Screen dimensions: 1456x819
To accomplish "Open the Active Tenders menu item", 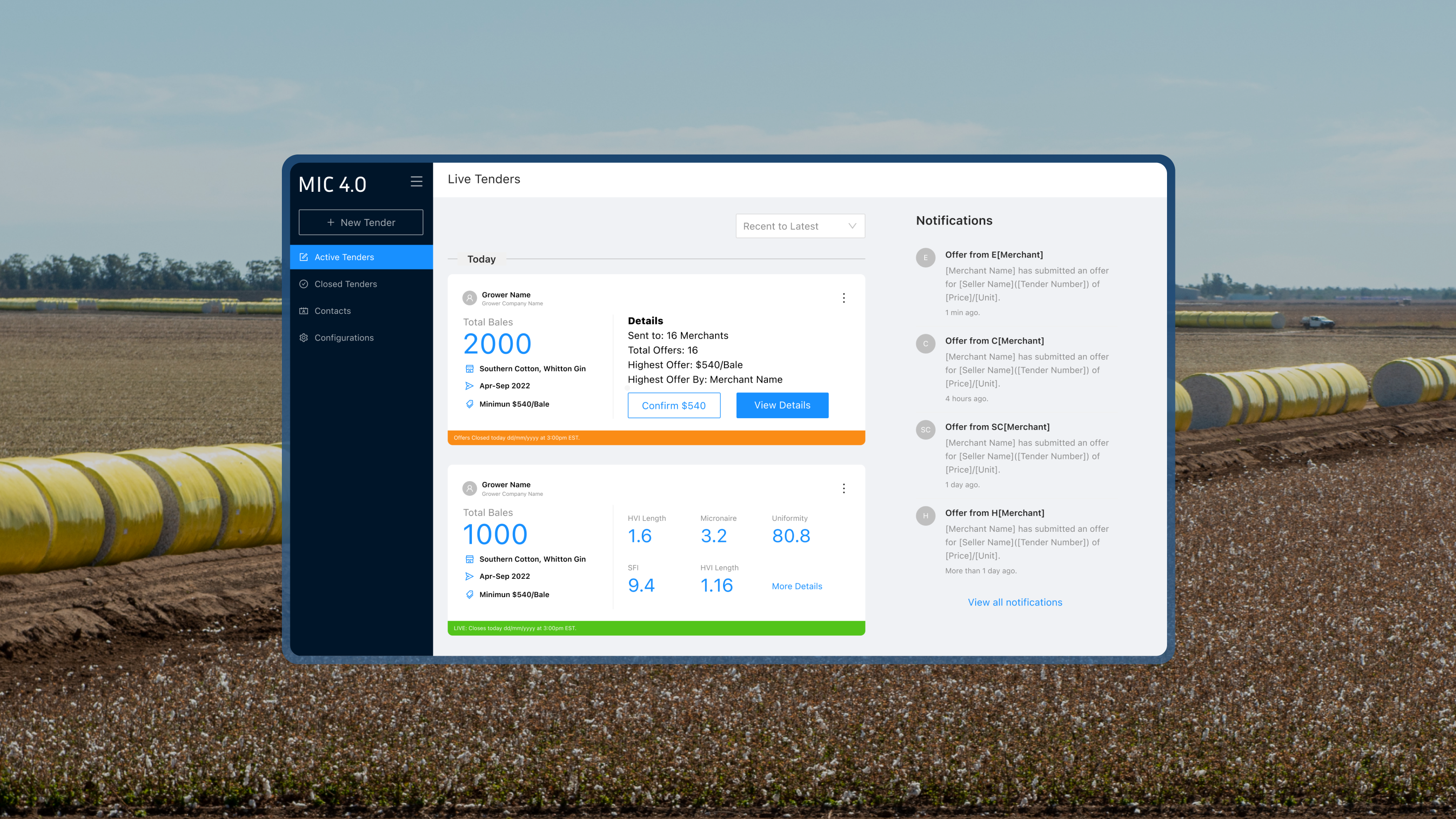I will [x=344, y=257].
